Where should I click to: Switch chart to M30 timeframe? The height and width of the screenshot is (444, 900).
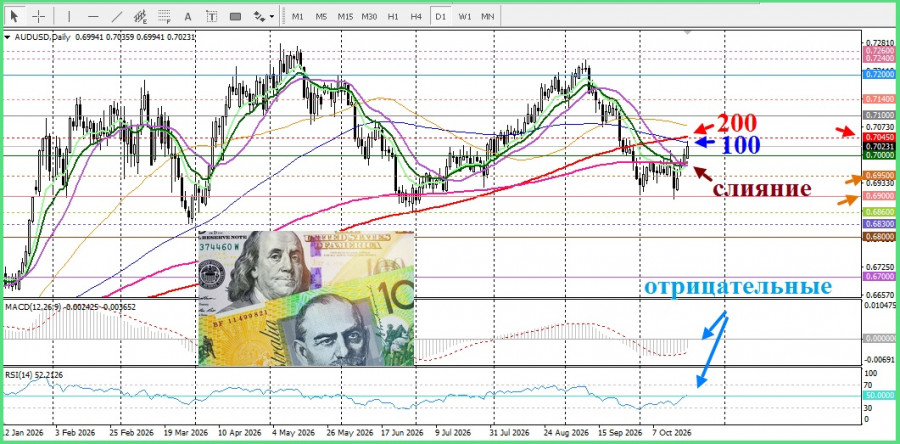point(369,17)
